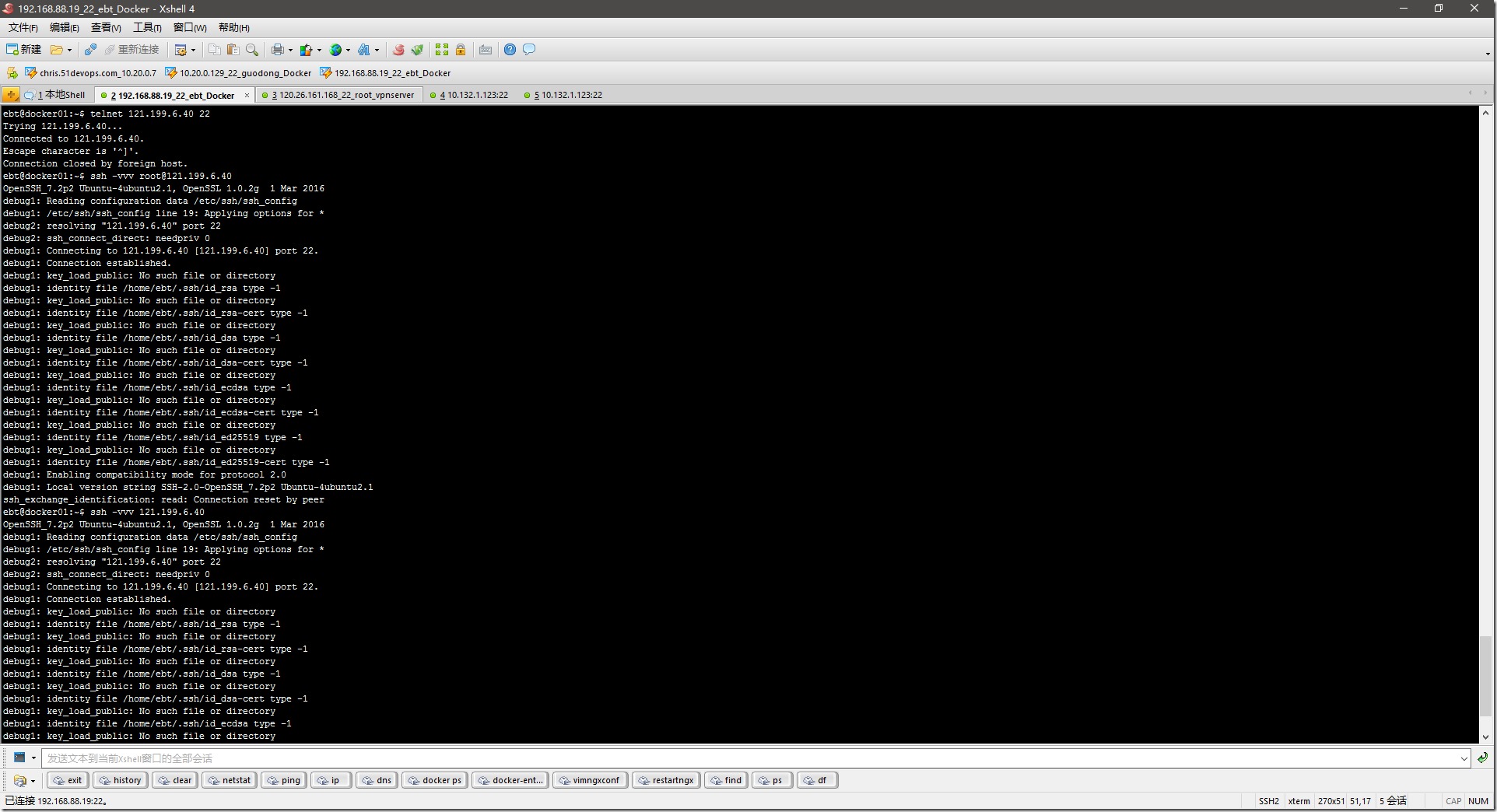Open the 文件(F) menu

[23, 28]
